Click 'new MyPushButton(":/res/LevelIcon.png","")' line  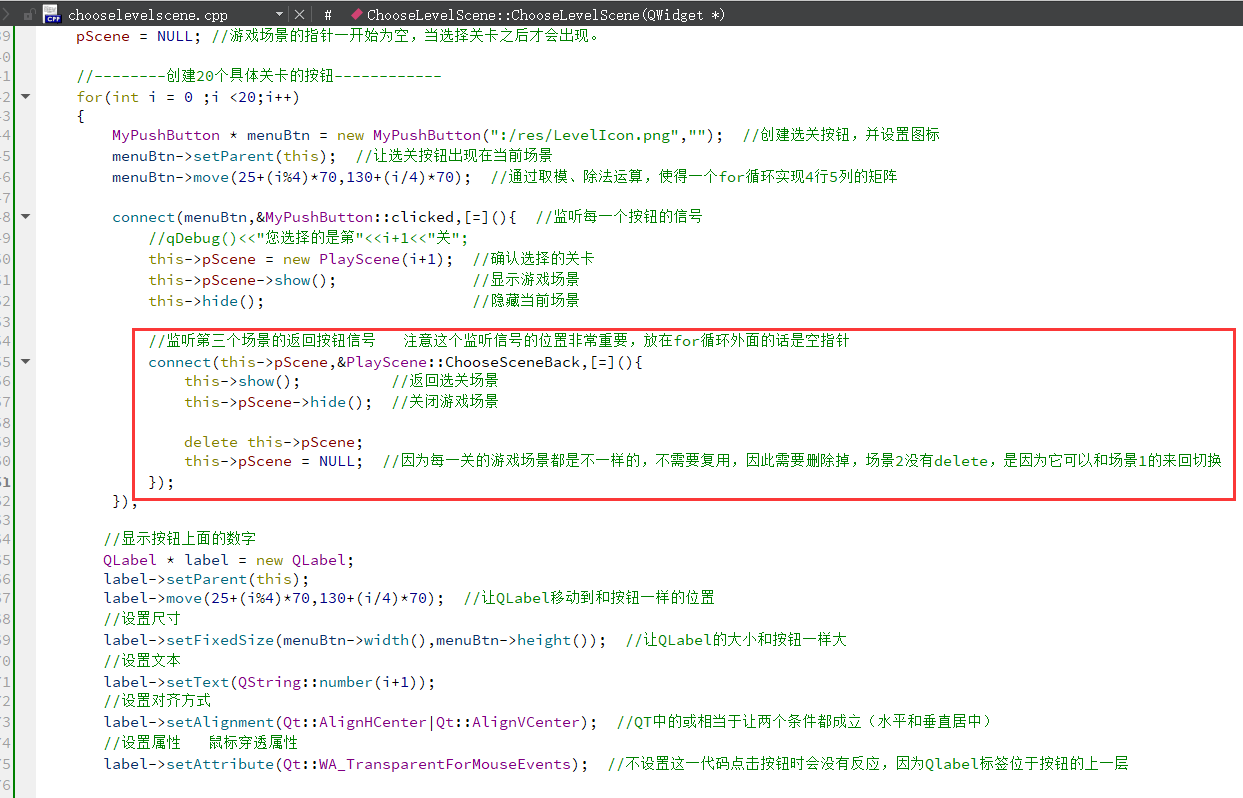click(526, 135)
